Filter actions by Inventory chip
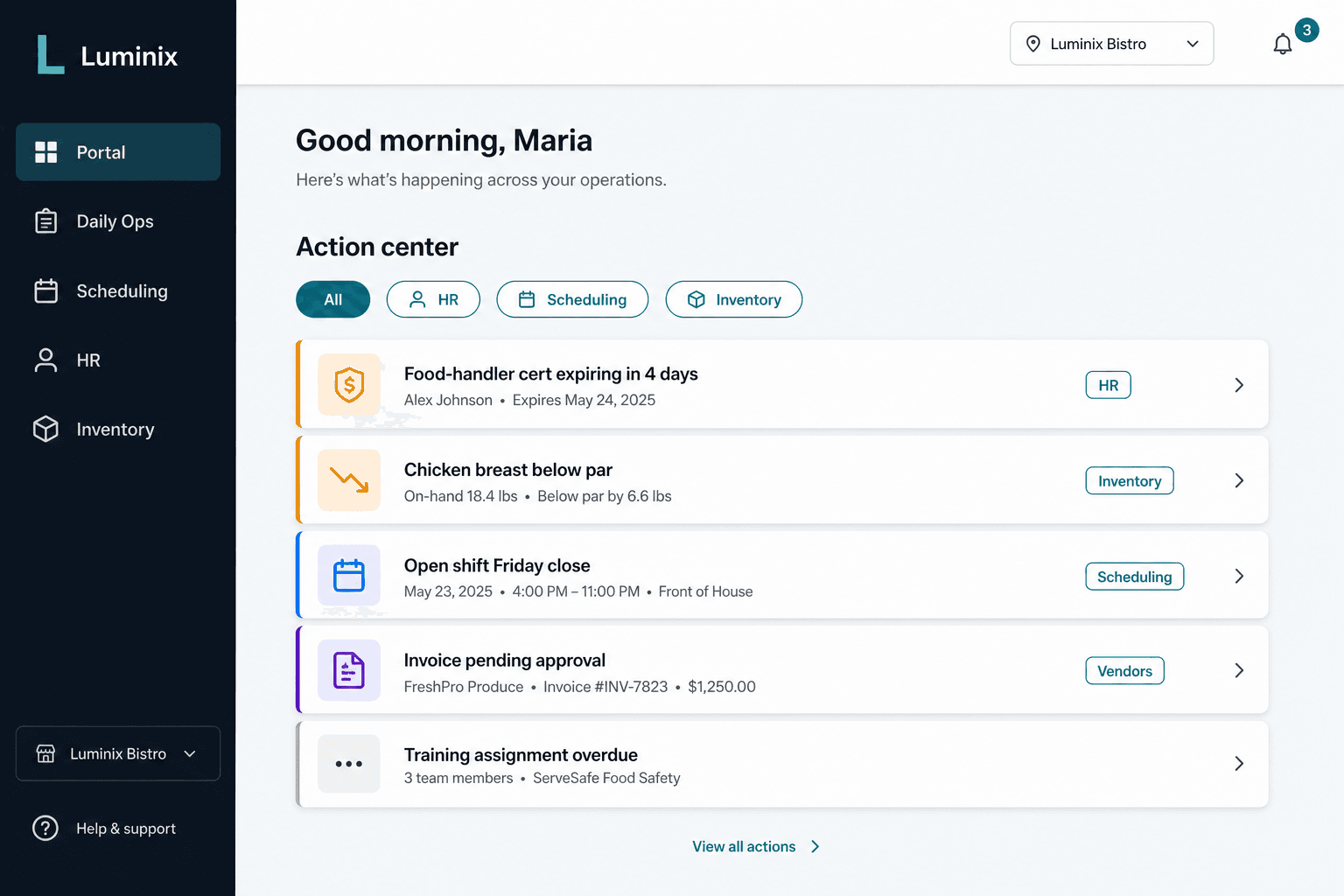This screenshot has height=896, width=1344. point(734,299)
